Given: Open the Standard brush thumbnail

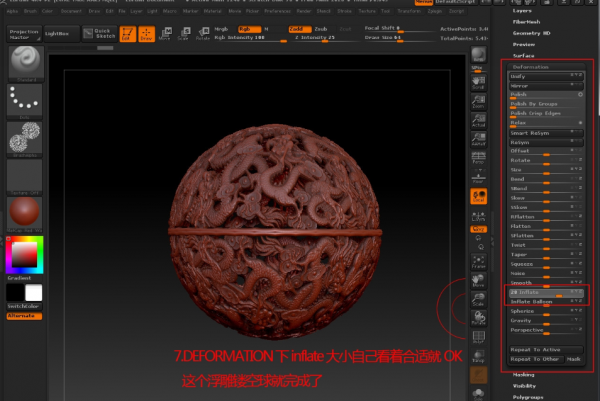Looking at the screenshot, I should click(25, 64).
